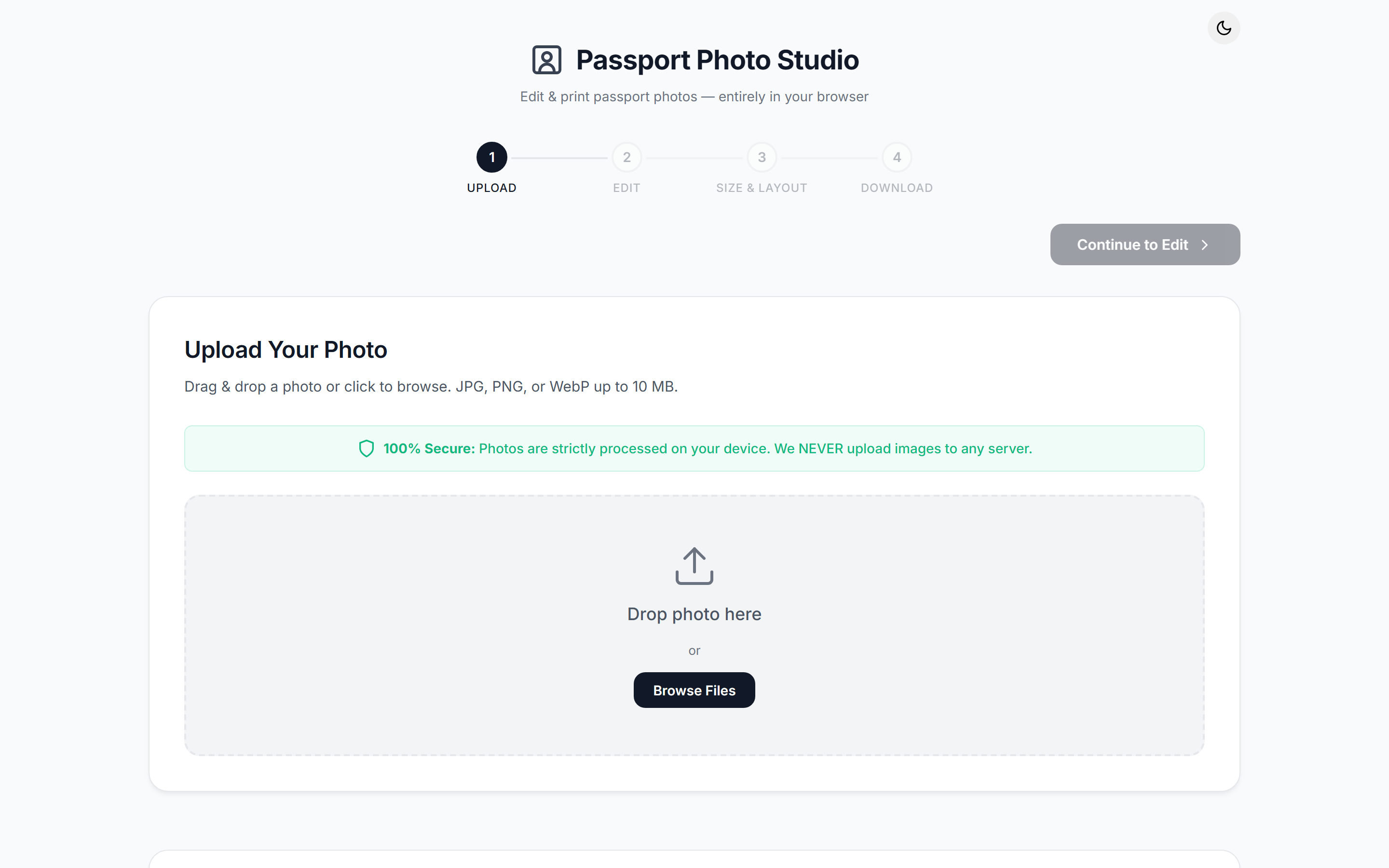Viewport: 1389px width, 868px height.
Task: Click the Passport Photo Studio title
Action: coord(718,60)
